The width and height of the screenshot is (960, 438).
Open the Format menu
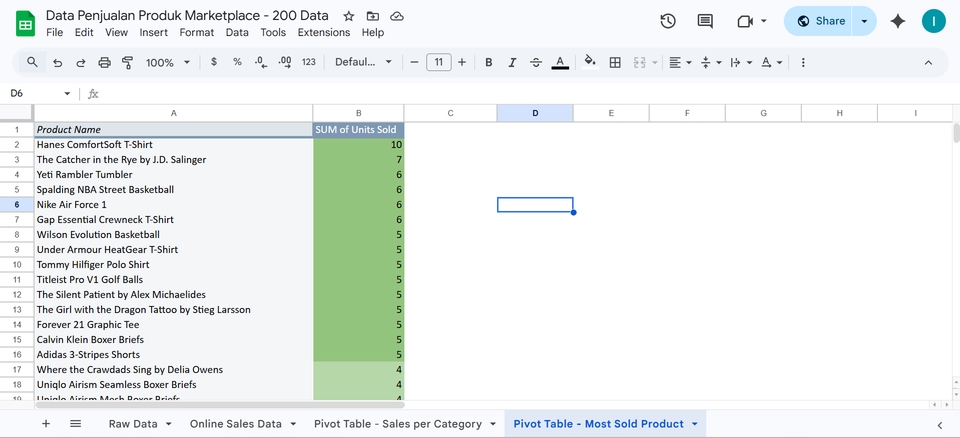[197, 32]
